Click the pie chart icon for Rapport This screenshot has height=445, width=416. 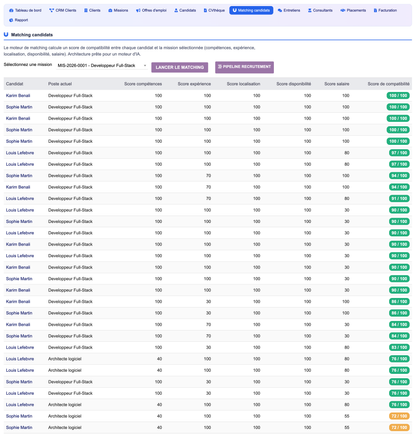click(11, 20)
